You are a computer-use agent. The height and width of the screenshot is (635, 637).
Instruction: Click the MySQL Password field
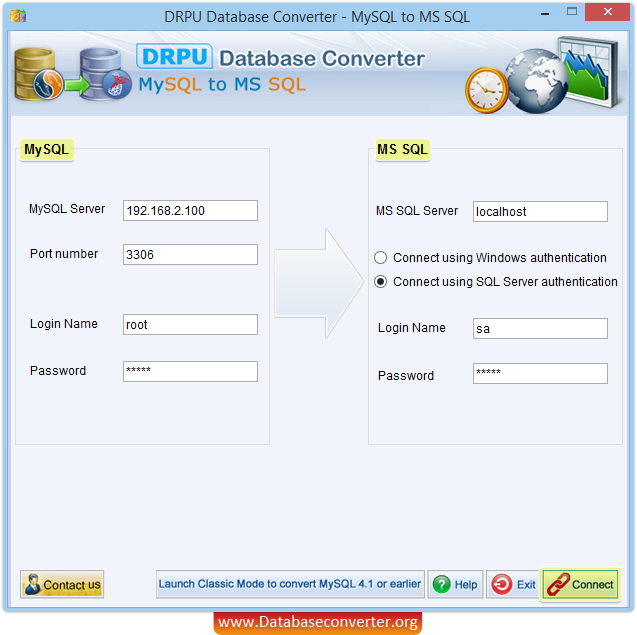[x=190, y=371]
